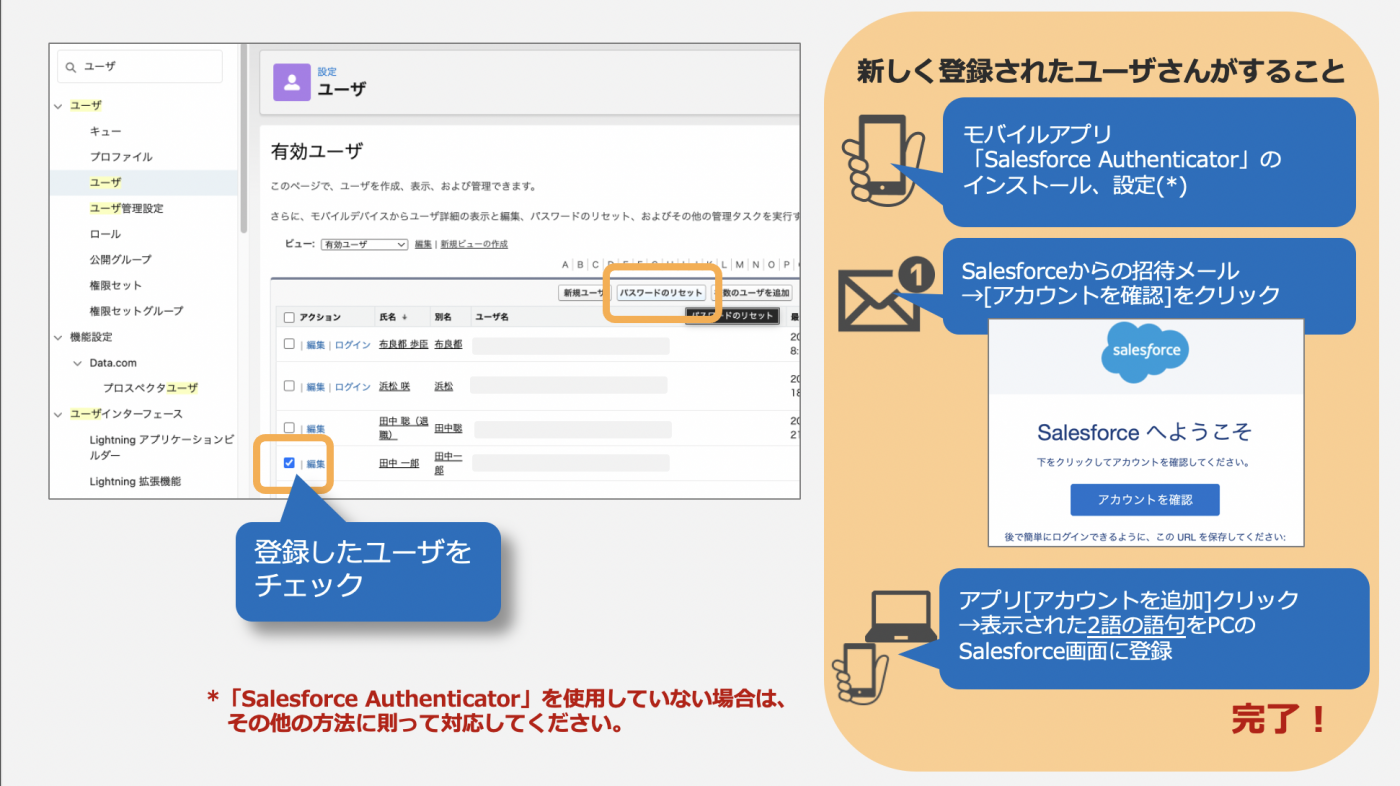Click the 新規ユーザ button
The width and height of the screenshot is (1400, 786).
583,293
